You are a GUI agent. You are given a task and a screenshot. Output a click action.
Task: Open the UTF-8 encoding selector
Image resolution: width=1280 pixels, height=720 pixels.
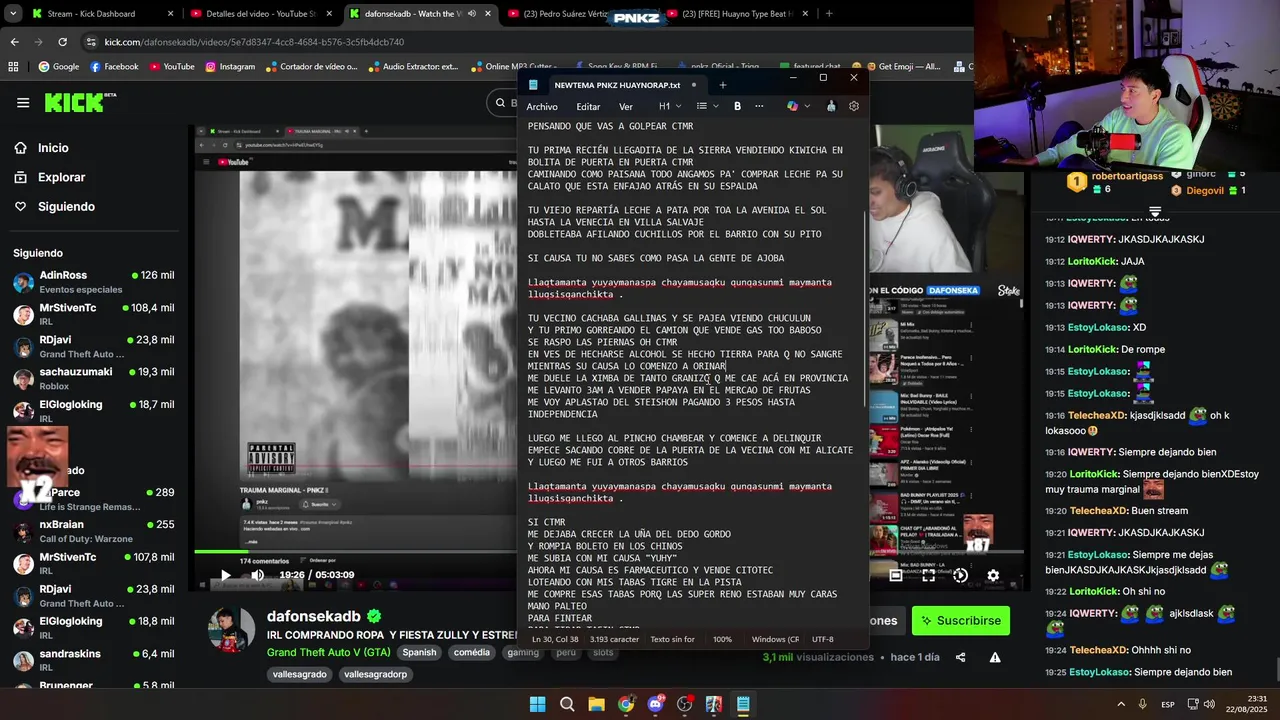pyautogui.click(x=823, y=639)
